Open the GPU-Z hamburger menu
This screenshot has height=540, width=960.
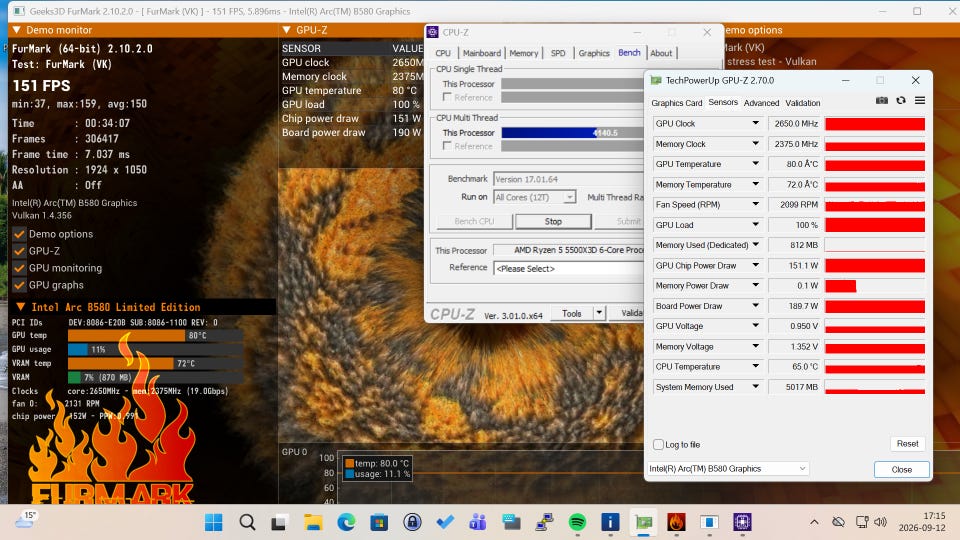click(x=920, y=100)
